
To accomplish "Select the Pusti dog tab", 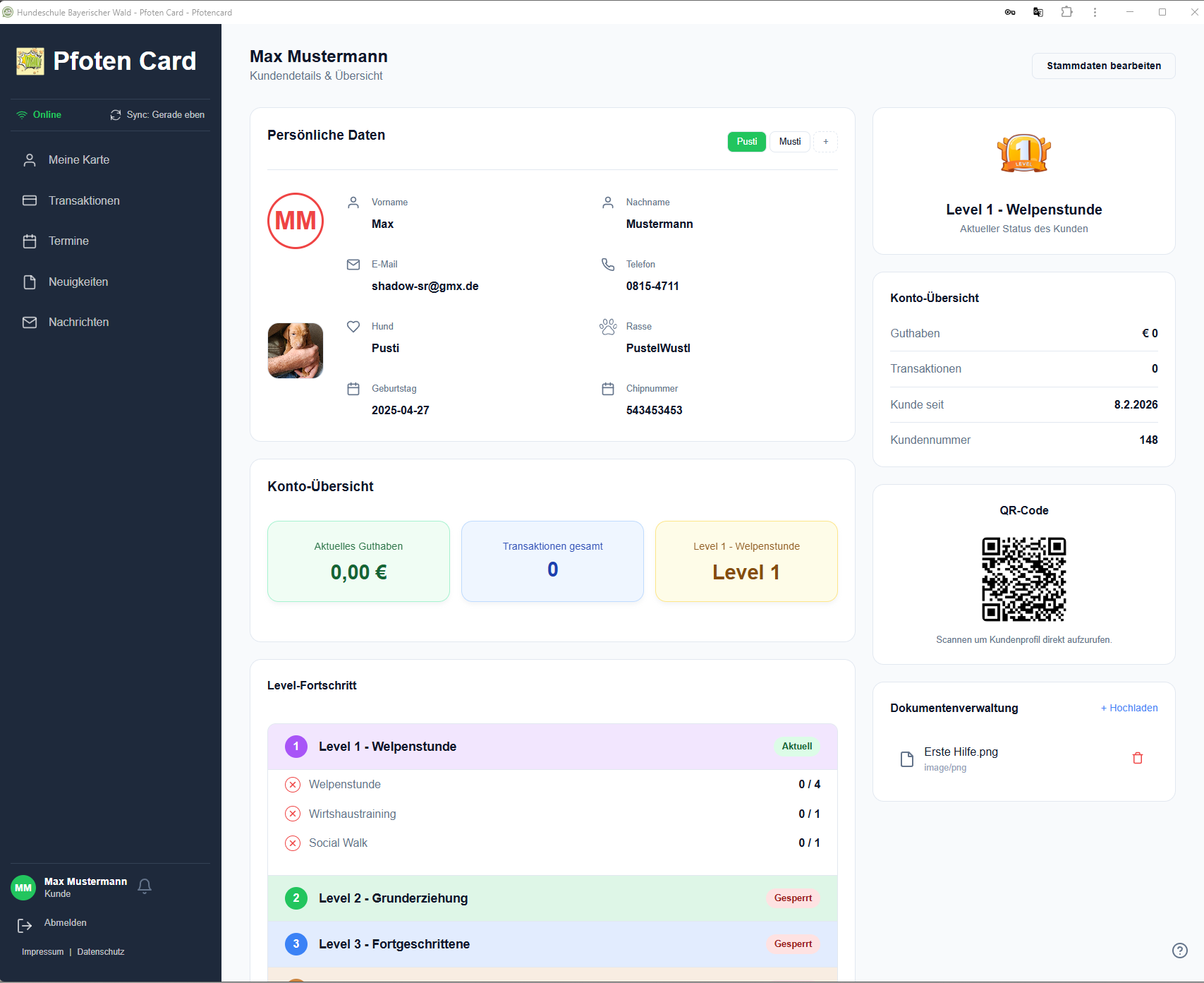I will click(x=746, y=142).
